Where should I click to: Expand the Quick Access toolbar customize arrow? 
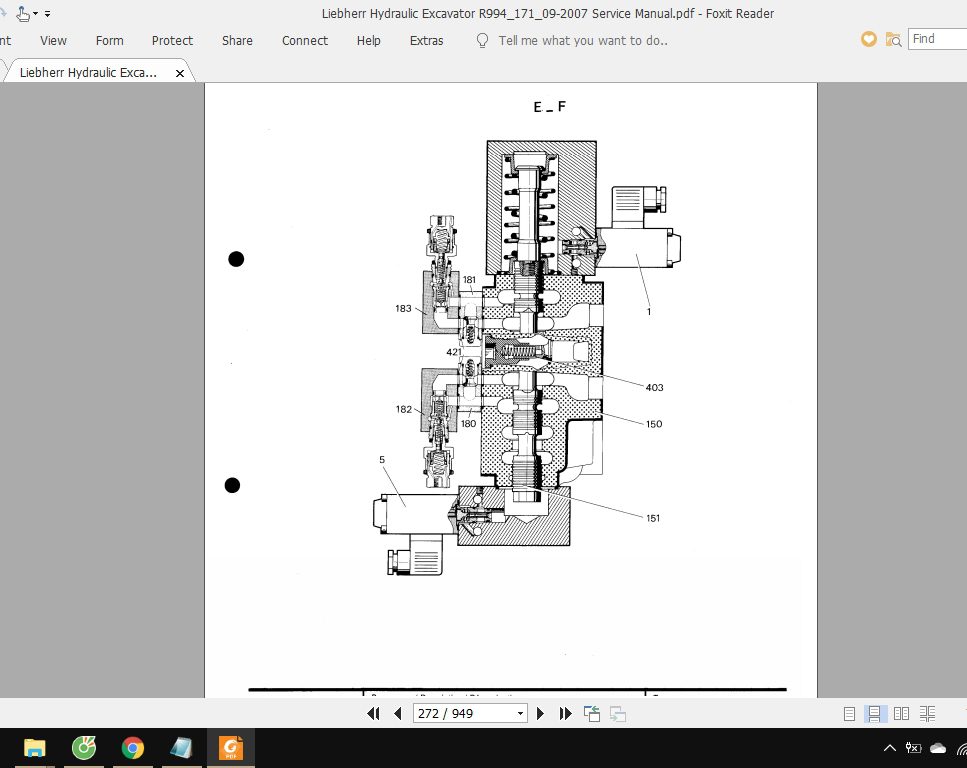click(48, 14)
